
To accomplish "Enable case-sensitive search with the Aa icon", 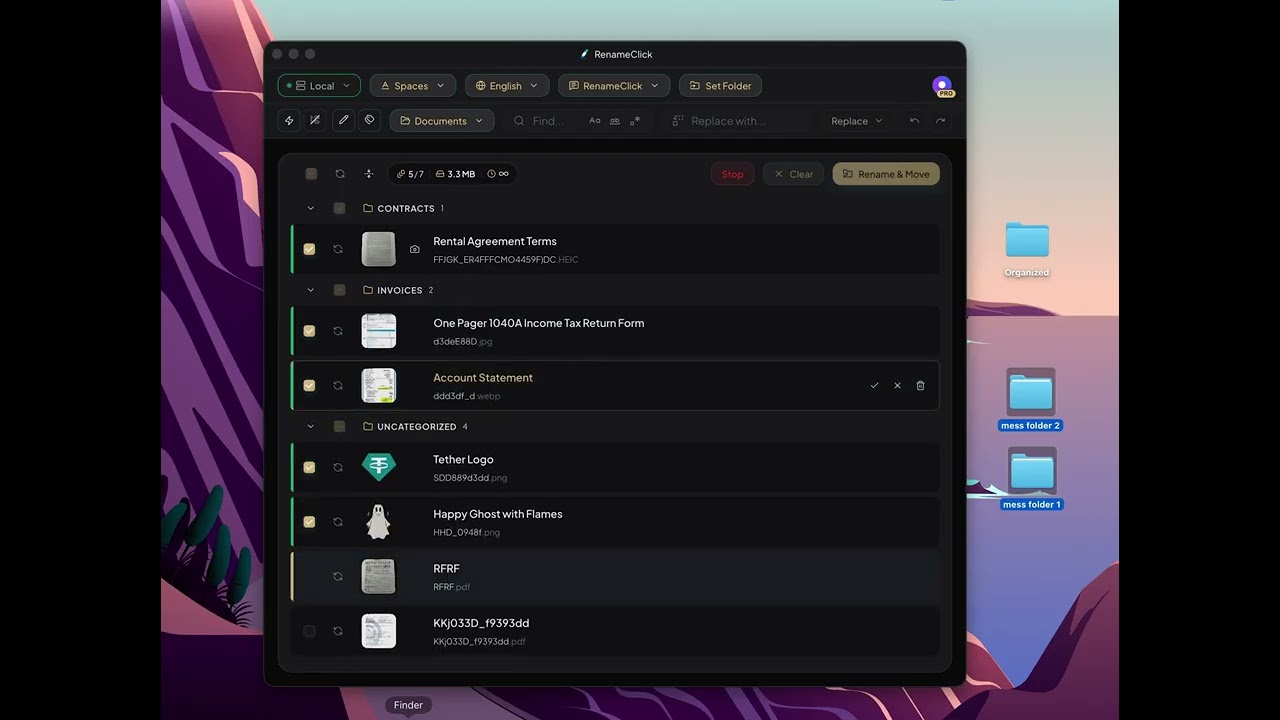I will pos(594,120).
